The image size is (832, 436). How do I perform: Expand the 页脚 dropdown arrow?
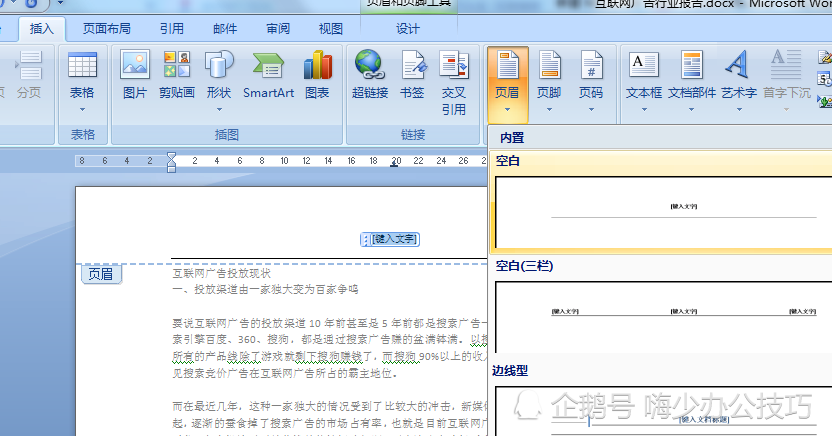(x=549, y=110)
